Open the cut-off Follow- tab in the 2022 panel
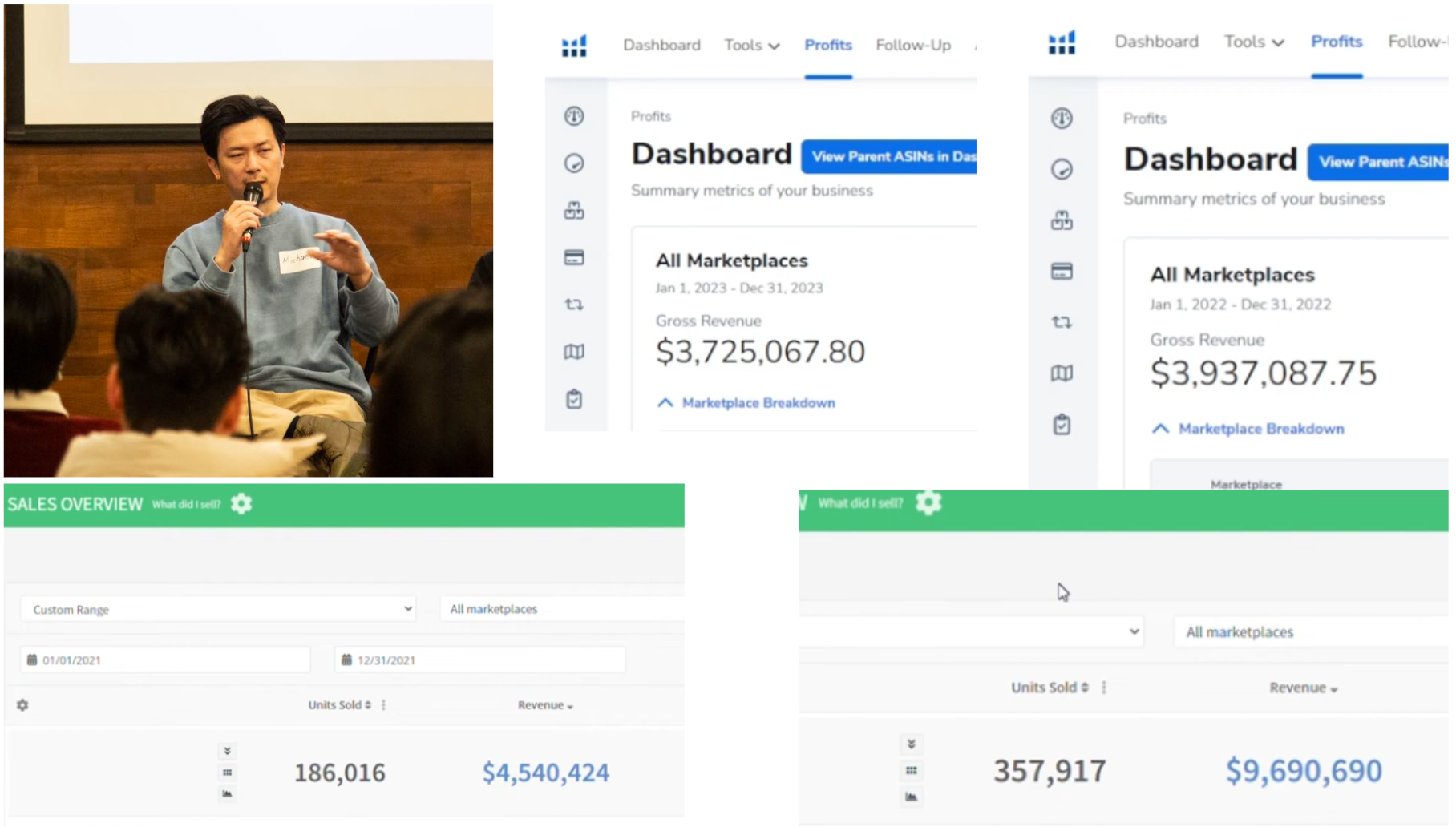 (1418, 42)
